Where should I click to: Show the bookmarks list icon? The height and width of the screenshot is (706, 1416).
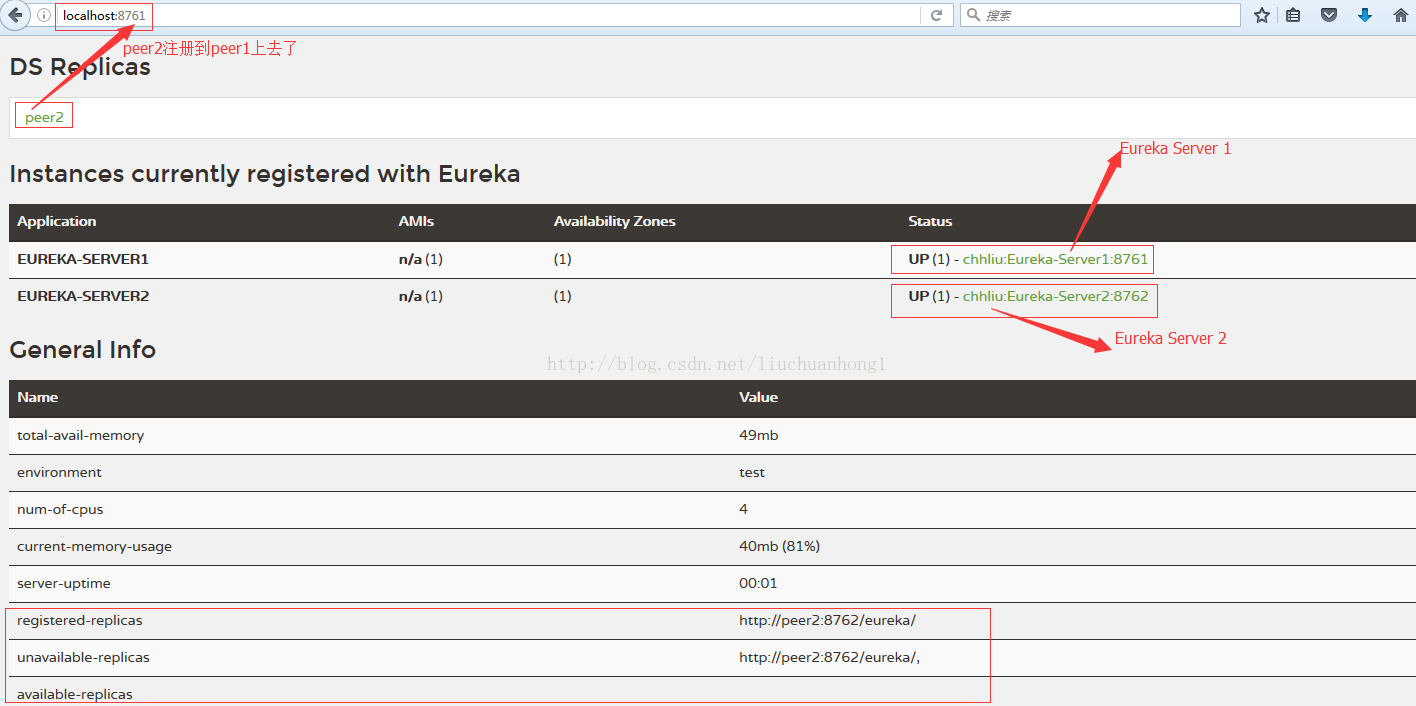point(1293,15)
